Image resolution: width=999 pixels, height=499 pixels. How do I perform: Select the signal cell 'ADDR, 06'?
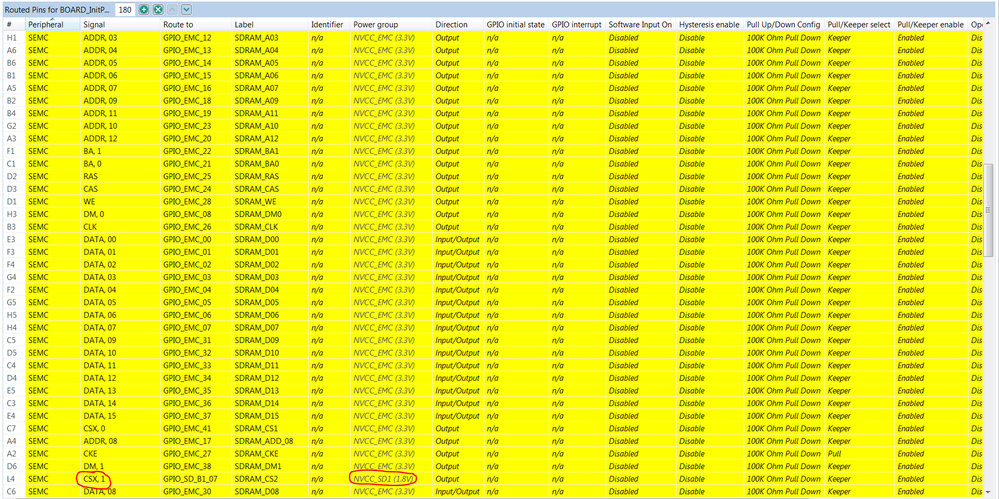click(100, 75)
